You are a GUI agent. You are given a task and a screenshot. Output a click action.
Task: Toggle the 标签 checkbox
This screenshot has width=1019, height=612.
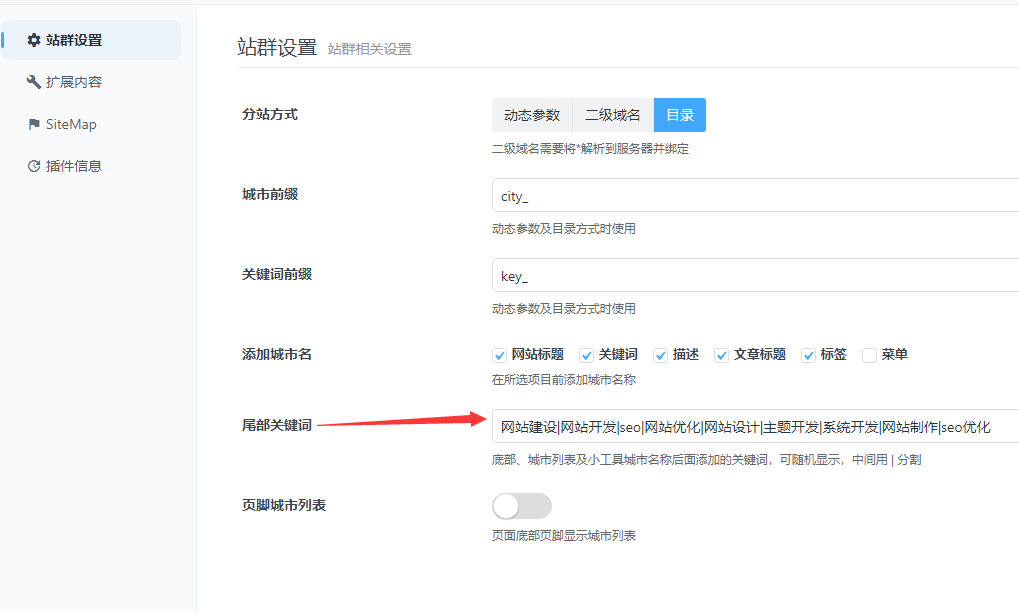tap(808, 355)
